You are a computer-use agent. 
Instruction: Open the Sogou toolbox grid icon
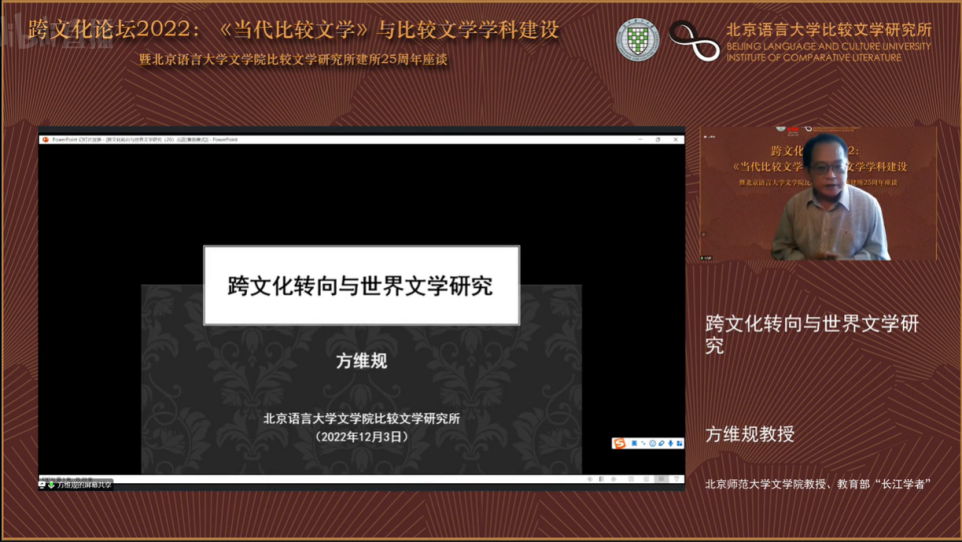point(679,443)
